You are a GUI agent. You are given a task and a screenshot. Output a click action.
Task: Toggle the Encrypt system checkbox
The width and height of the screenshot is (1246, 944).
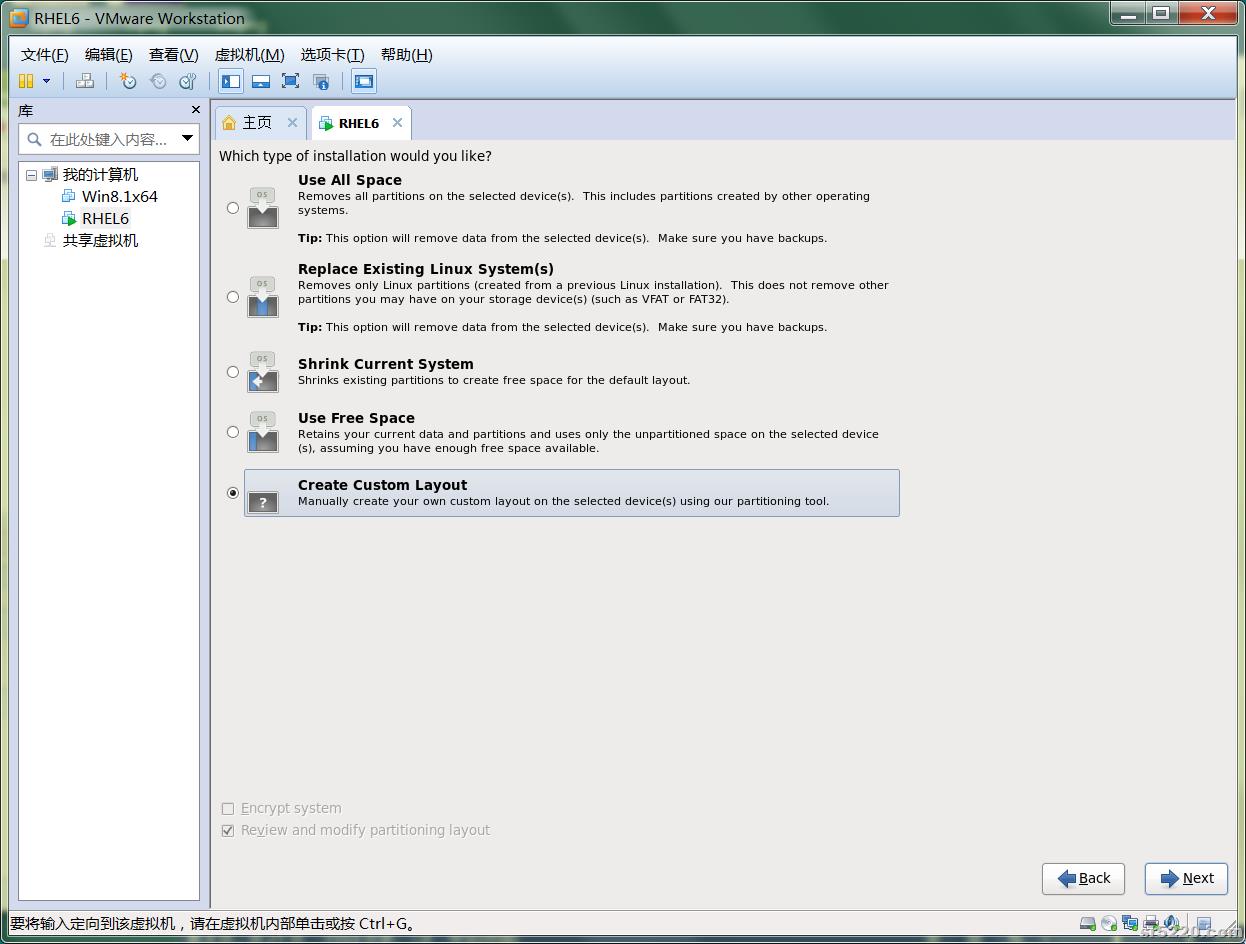228,808
